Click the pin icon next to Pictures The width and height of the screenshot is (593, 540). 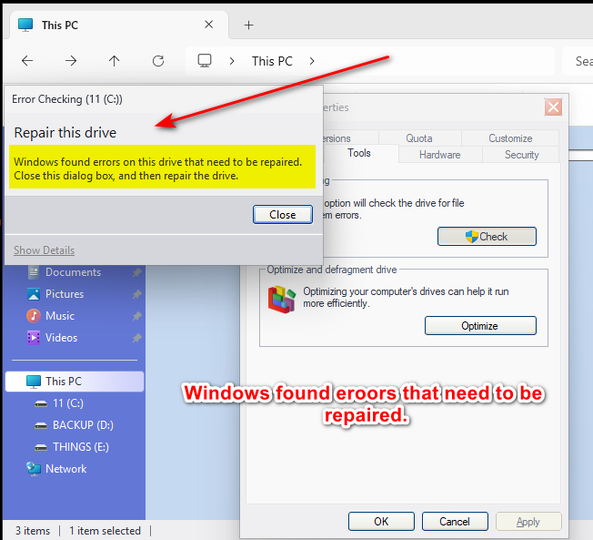pyautogui.click(x=137, y=294)
